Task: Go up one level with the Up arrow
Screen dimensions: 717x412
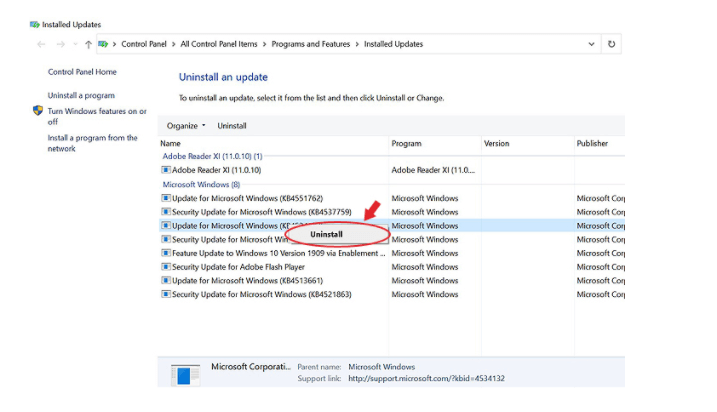Action: coord(88,44)
